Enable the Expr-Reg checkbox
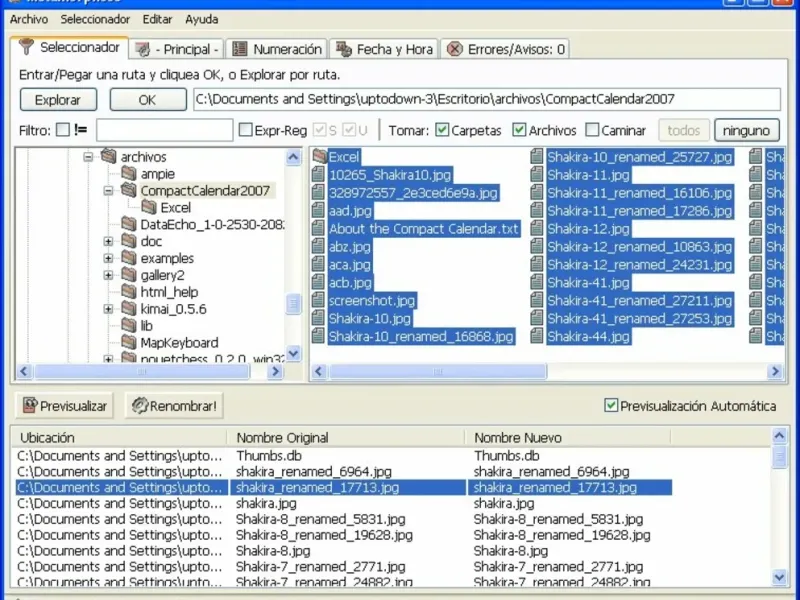This screenshot has width=800, height=600. click(245, 130)
